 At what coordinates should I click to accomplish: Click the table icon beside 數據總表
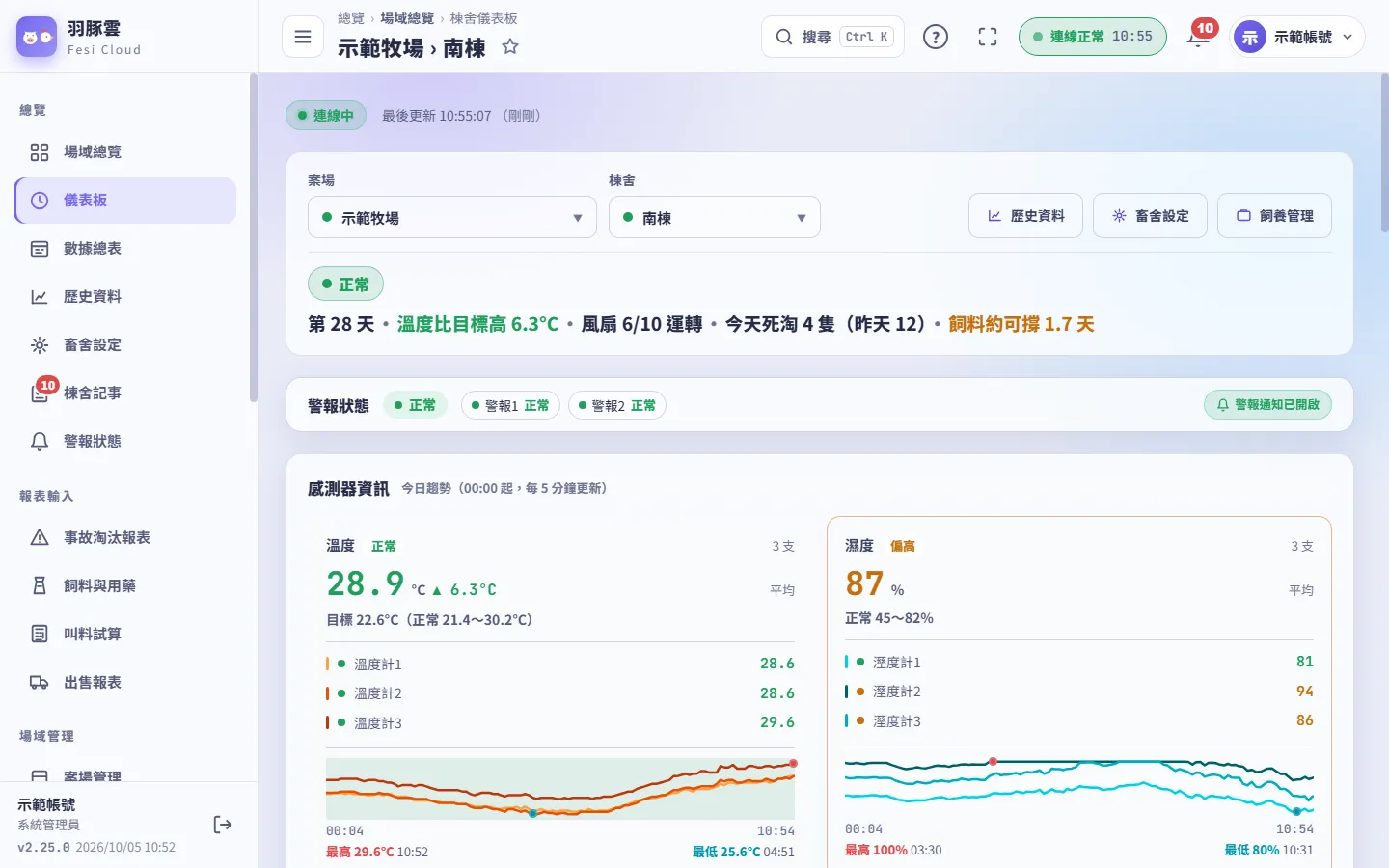click(x=40, y=249)
